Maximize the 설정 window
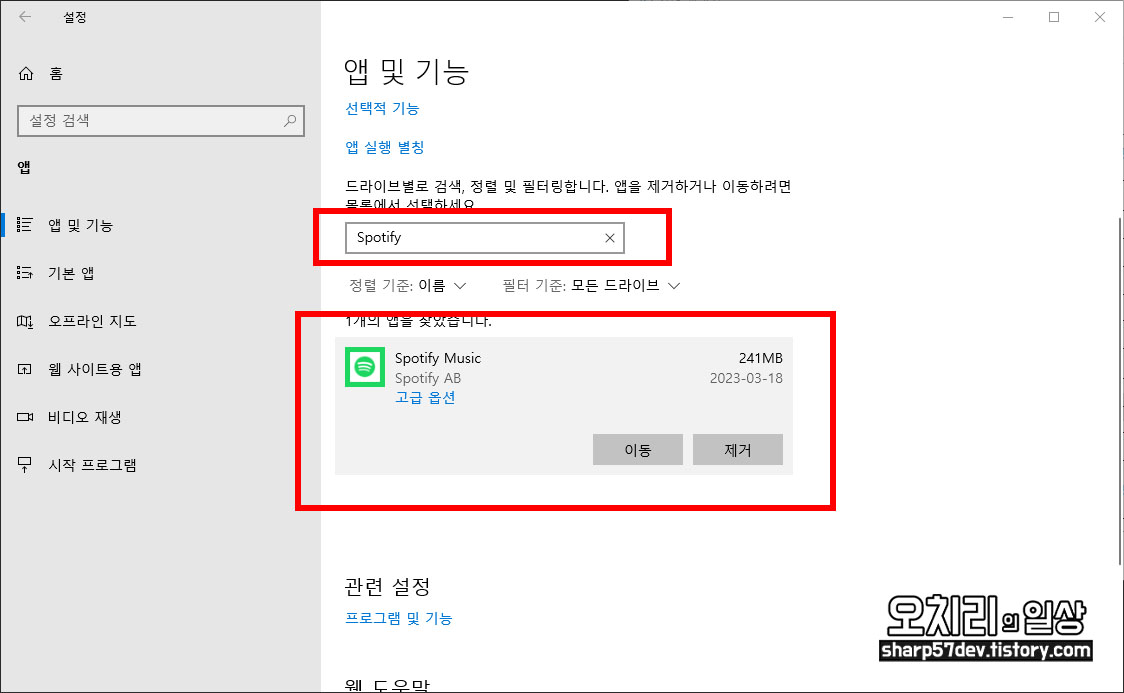This screenshot has height=693, width=1124. tap(1054, 16)
